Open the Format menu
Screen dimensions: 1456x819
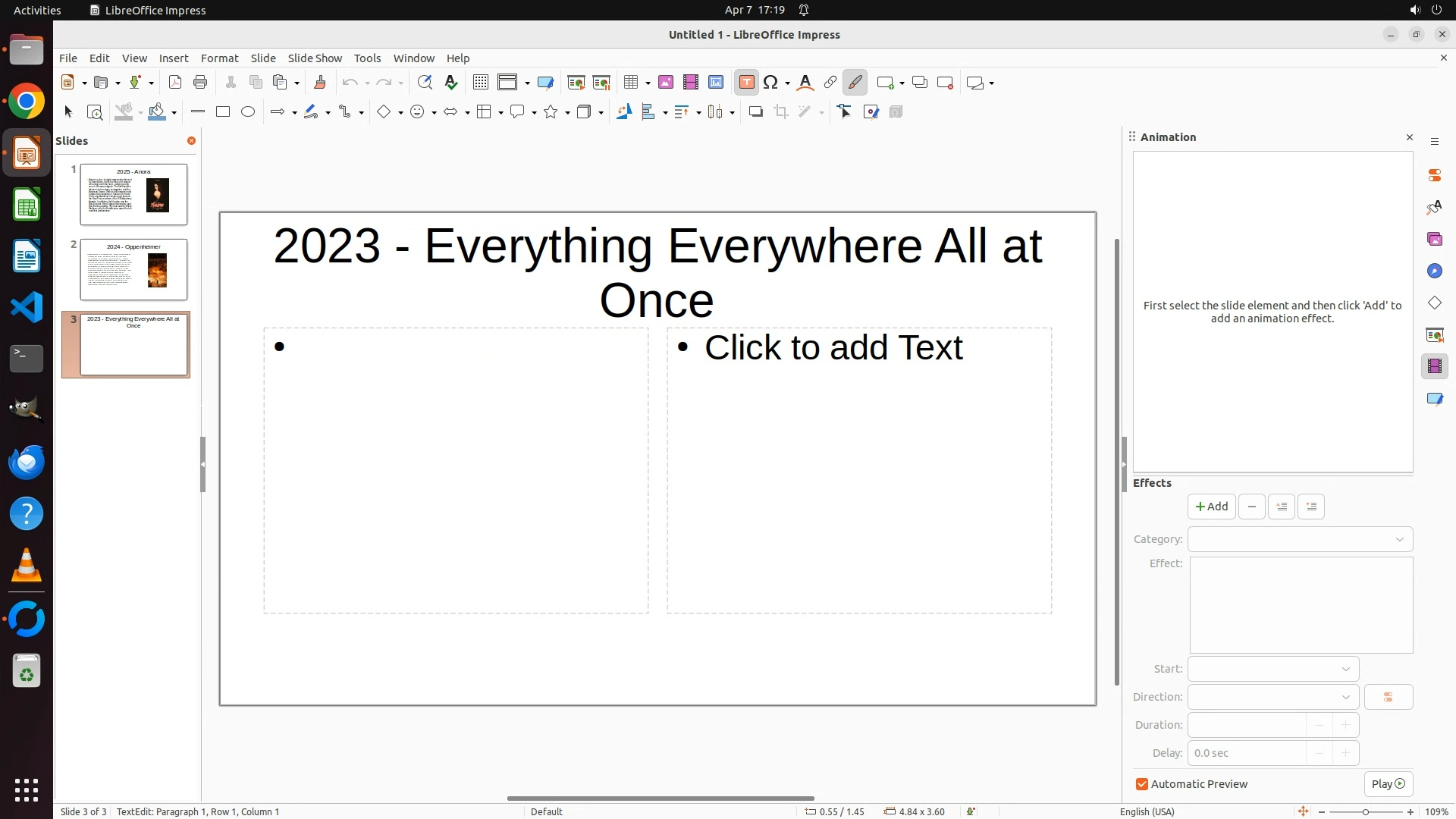(219, 58)
